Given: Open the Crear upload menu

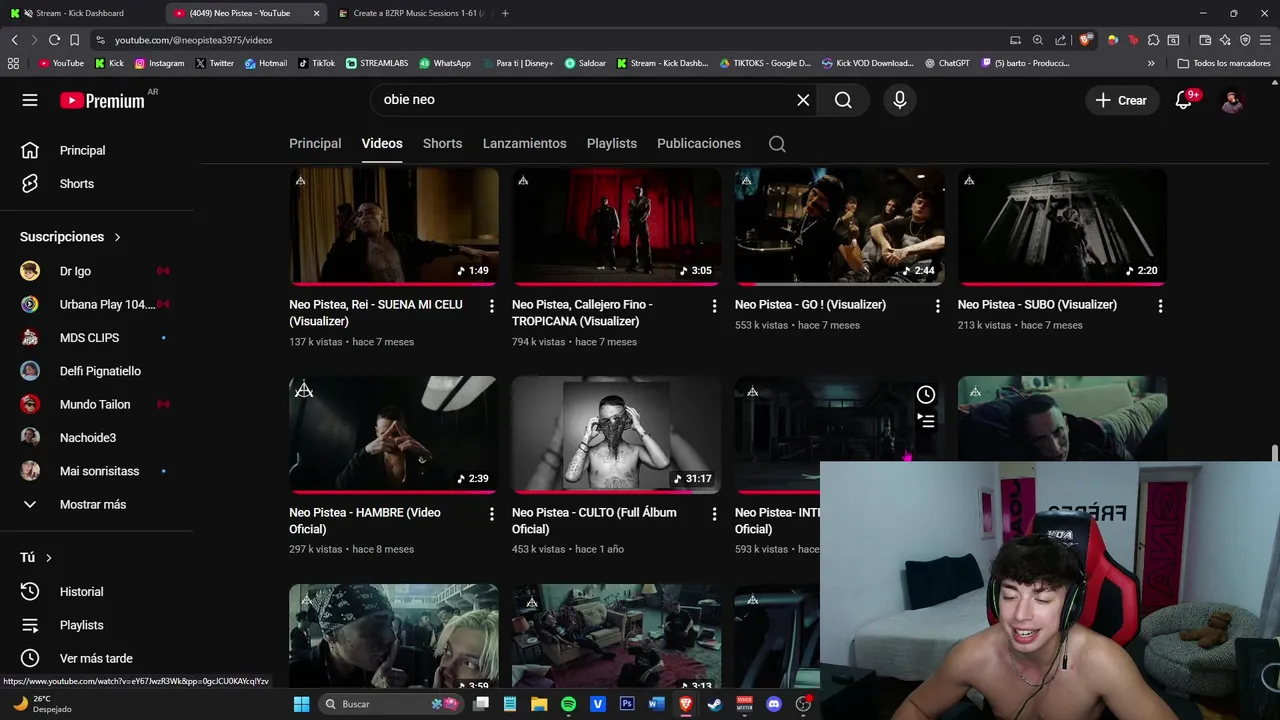Looking at the screenshot, I should (x=1121, y=100).
